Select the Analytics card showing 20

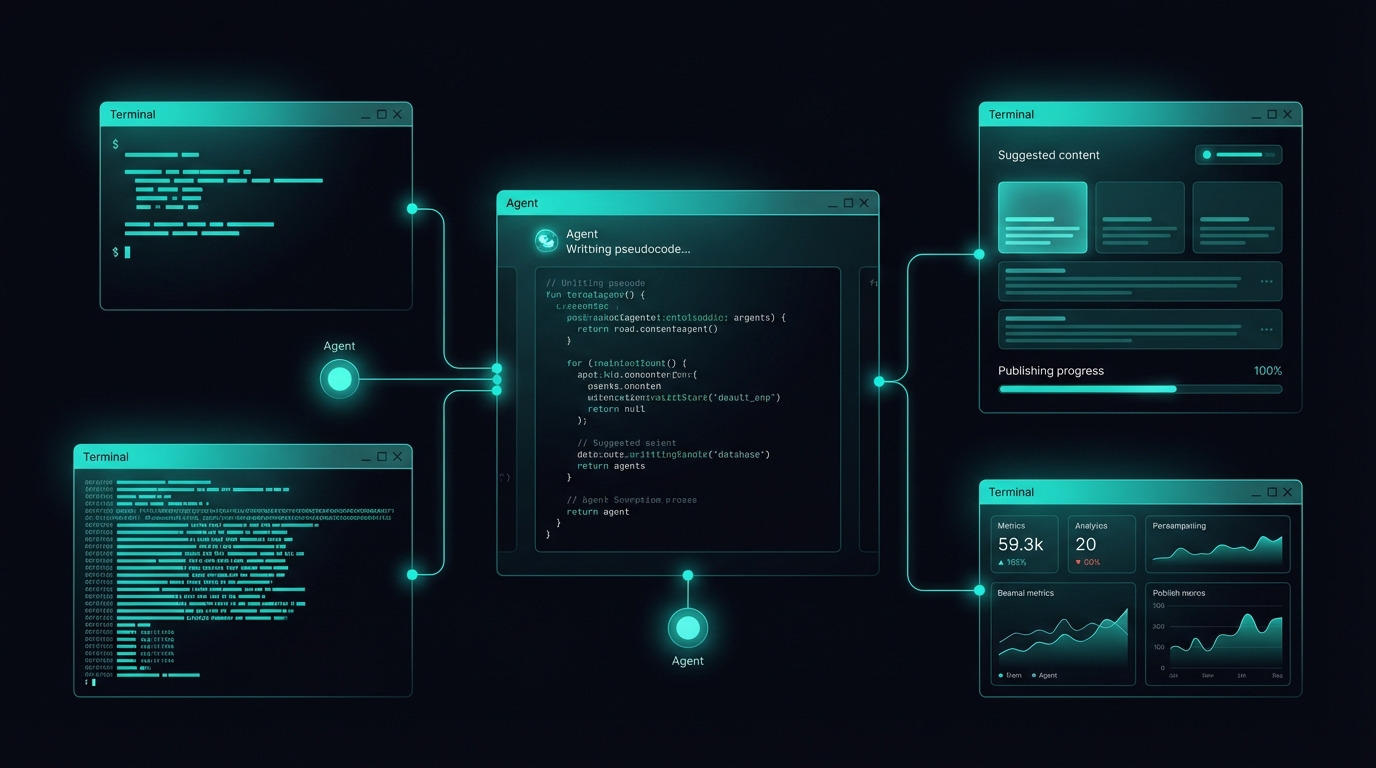pos(1100,544)
